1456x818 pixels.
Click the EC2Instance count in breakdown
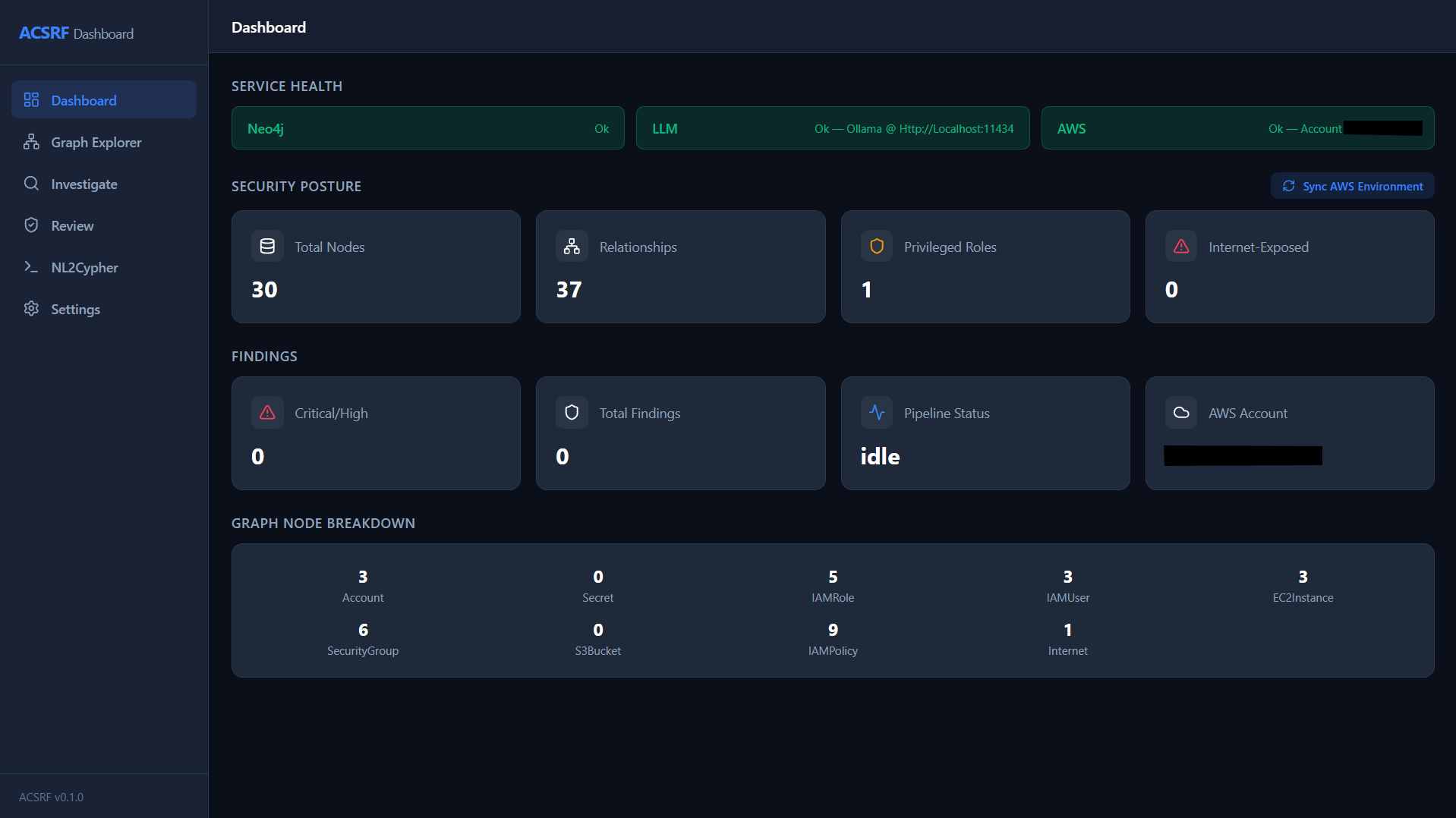(x=1303, y=577)
